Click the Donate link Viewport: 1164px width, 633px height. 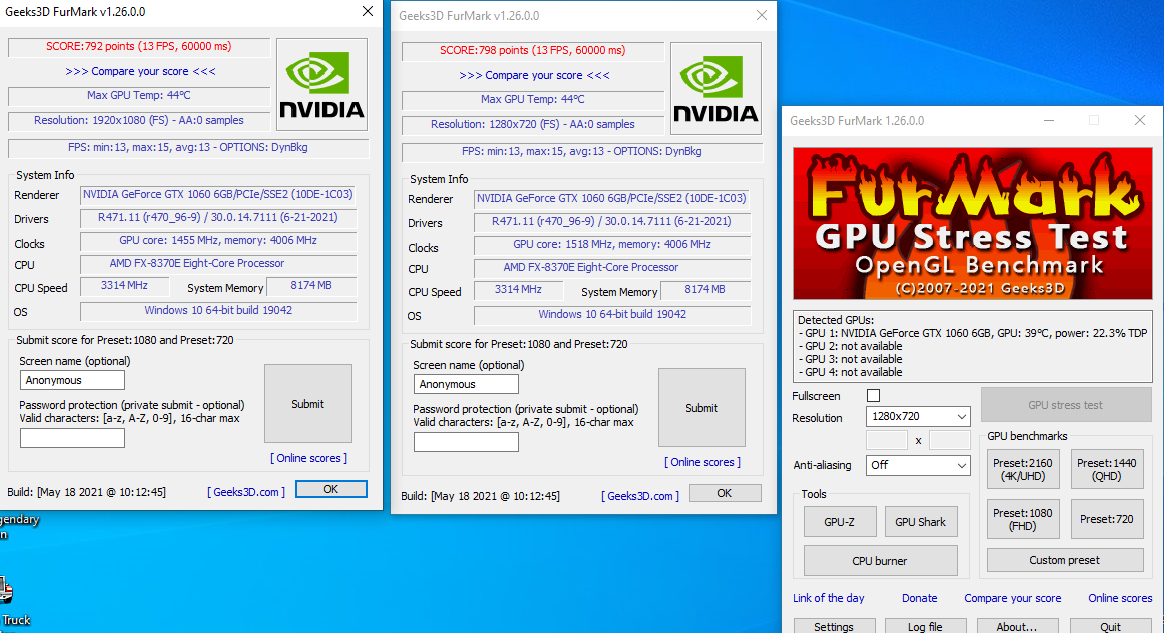click(920, 598)
